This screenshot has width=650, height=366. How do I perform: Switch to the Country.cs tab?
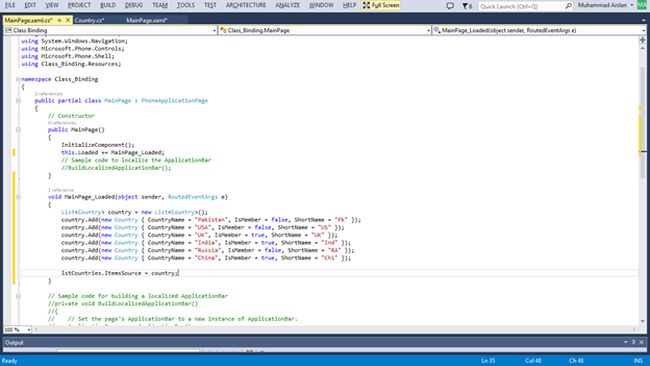[x=89, y=20]
